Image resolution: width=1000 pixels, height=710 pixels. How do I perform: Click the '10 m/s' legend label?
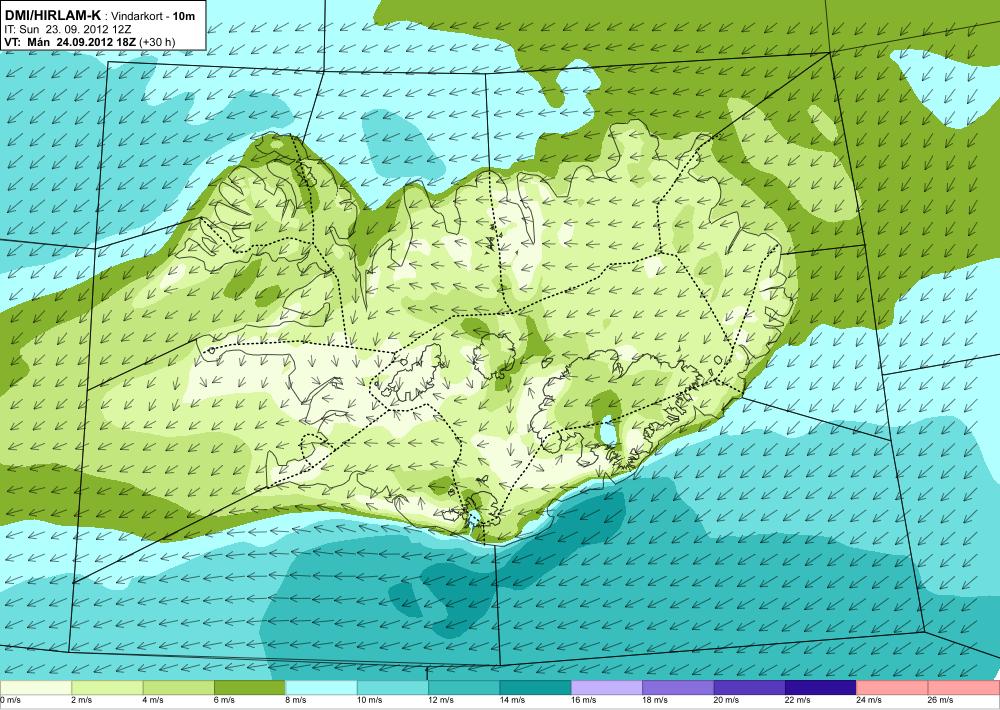point(370,700)
